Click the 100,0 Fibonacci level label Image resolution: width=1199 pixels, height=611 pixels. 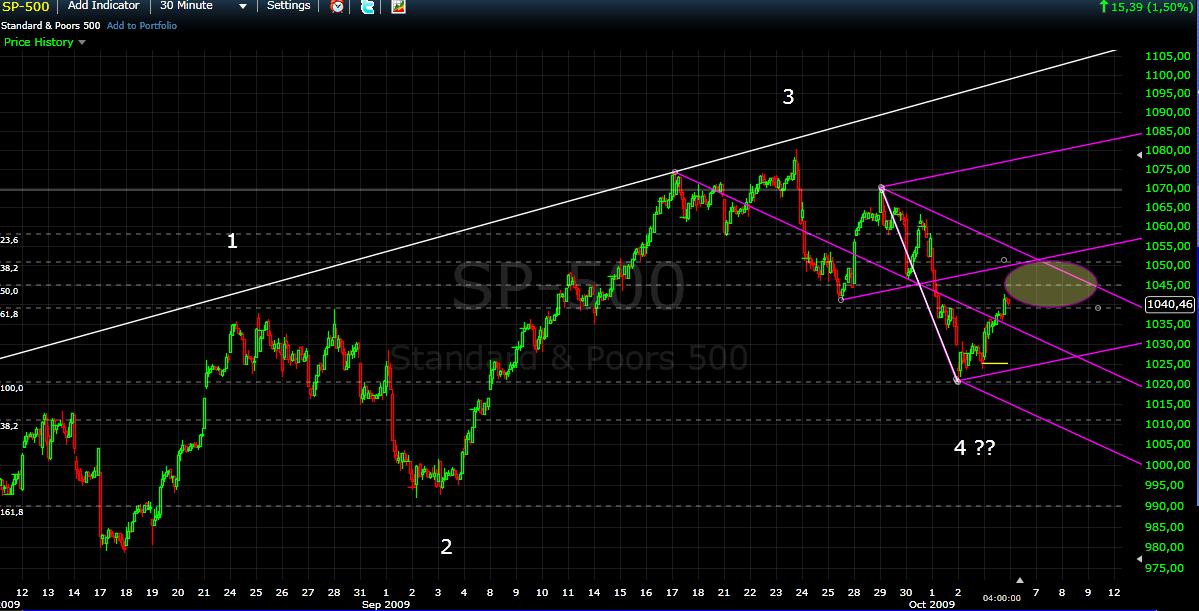[11, 388]
